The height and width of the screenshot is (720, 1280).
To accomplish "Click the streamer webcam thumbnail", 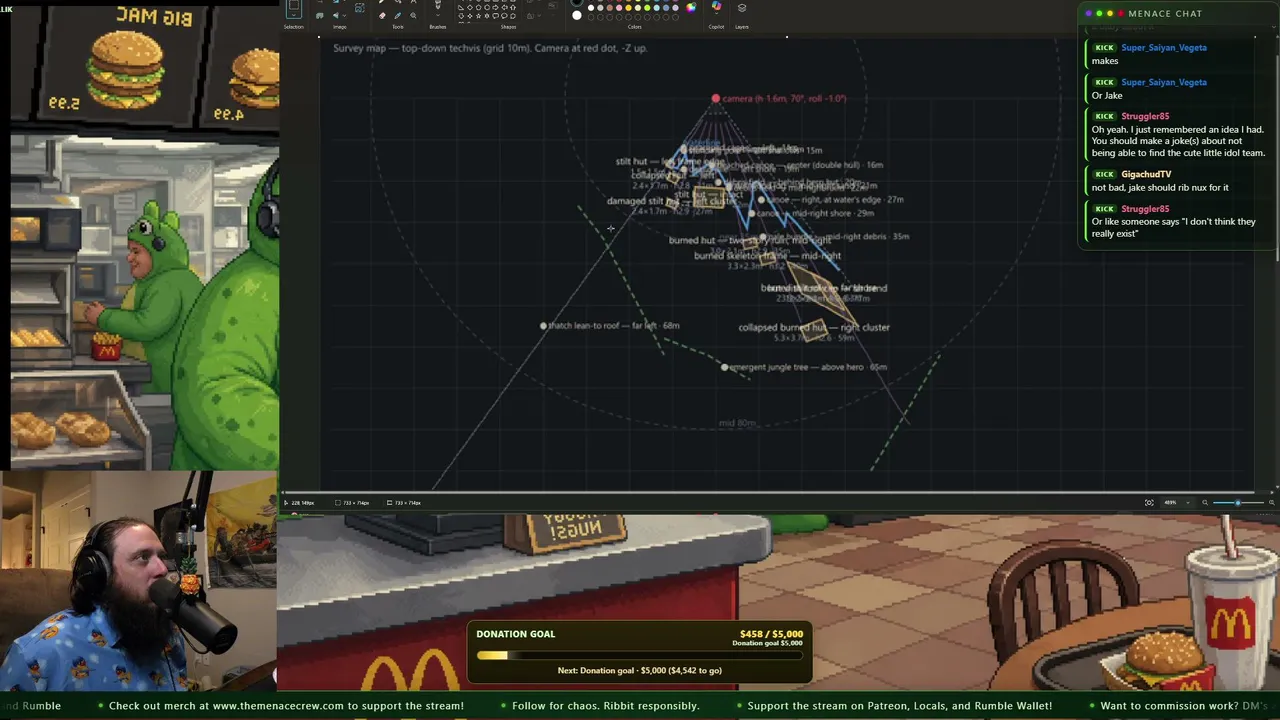I will coord(139,581).
